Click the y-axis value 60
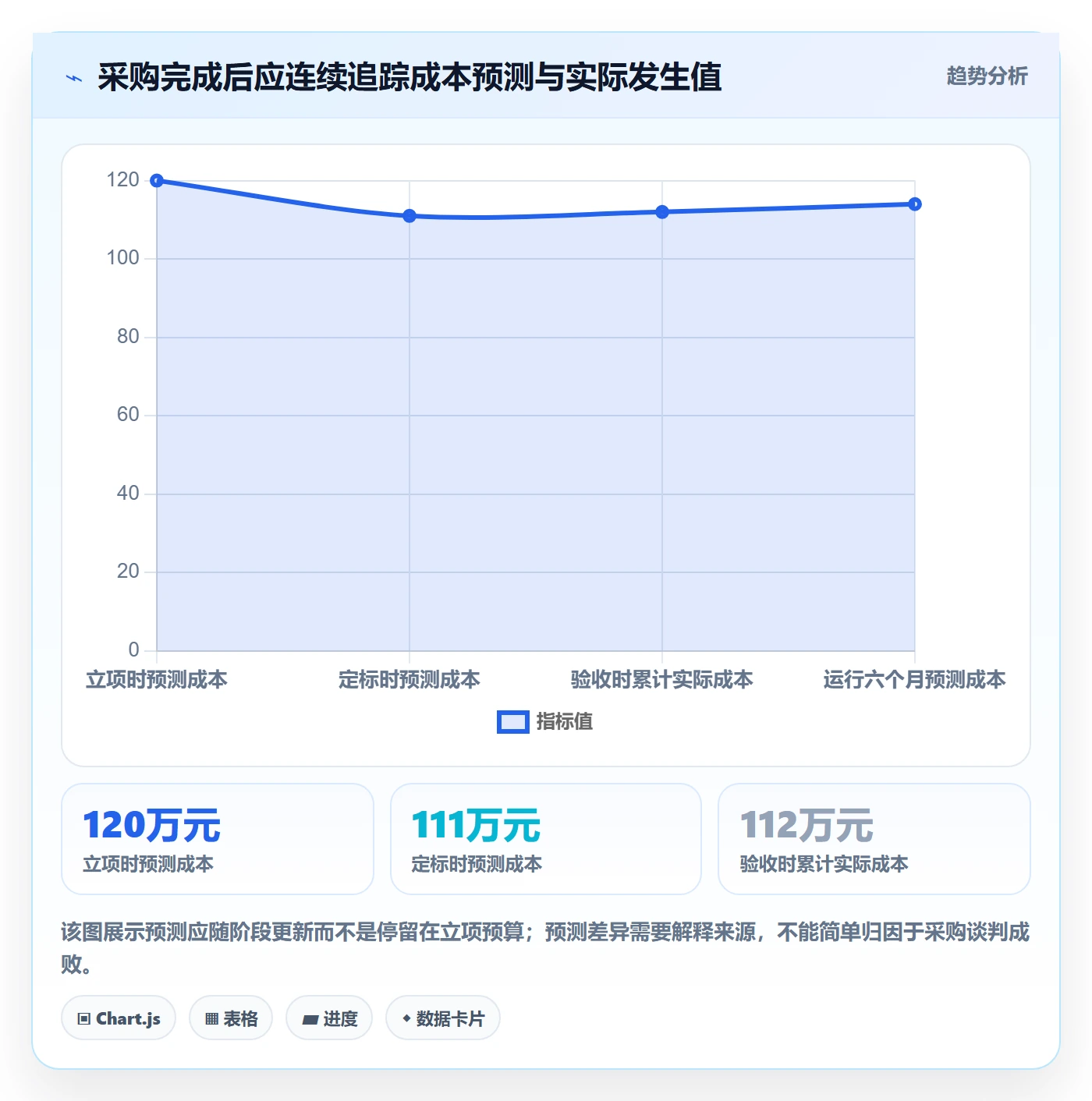The height and width of the screenshot is (1101, 1092). [x=128, y=415]
